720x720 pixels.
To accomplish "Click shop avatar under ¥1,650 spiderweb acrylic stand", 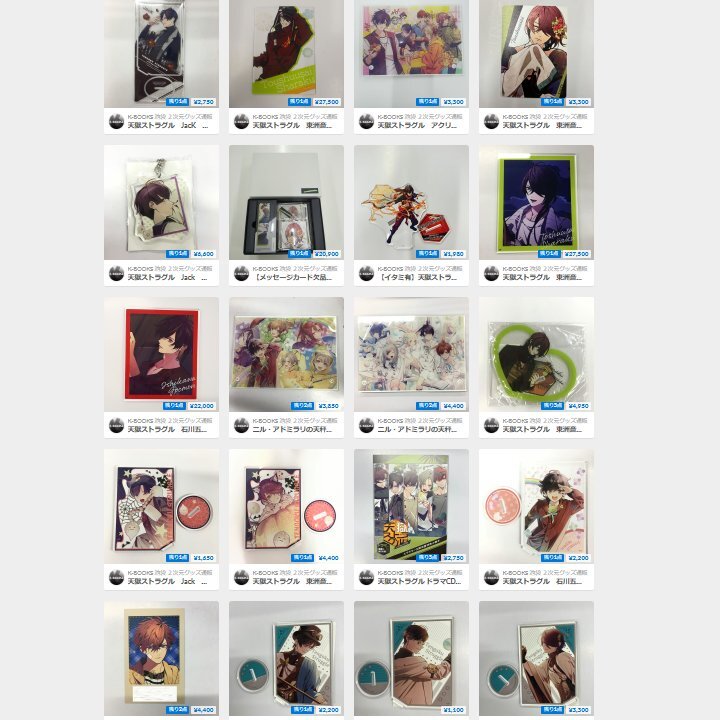I will tap(117, 577).
